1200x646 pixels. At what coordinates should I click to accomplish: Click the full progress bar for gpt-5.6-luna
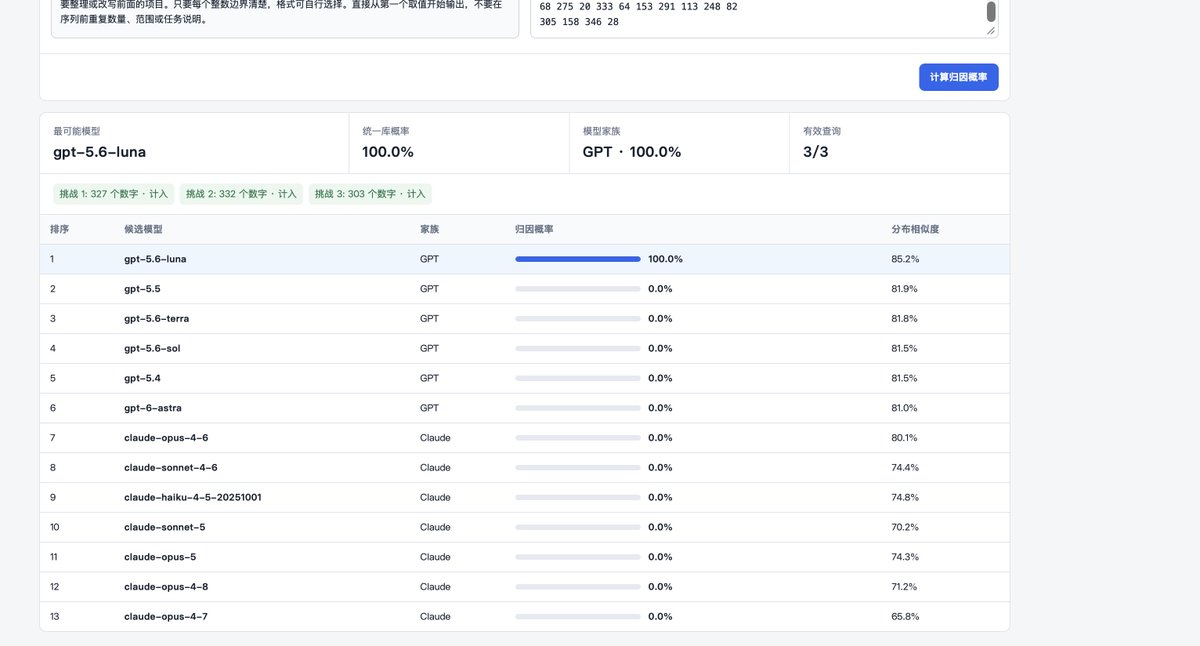(578, 259)
